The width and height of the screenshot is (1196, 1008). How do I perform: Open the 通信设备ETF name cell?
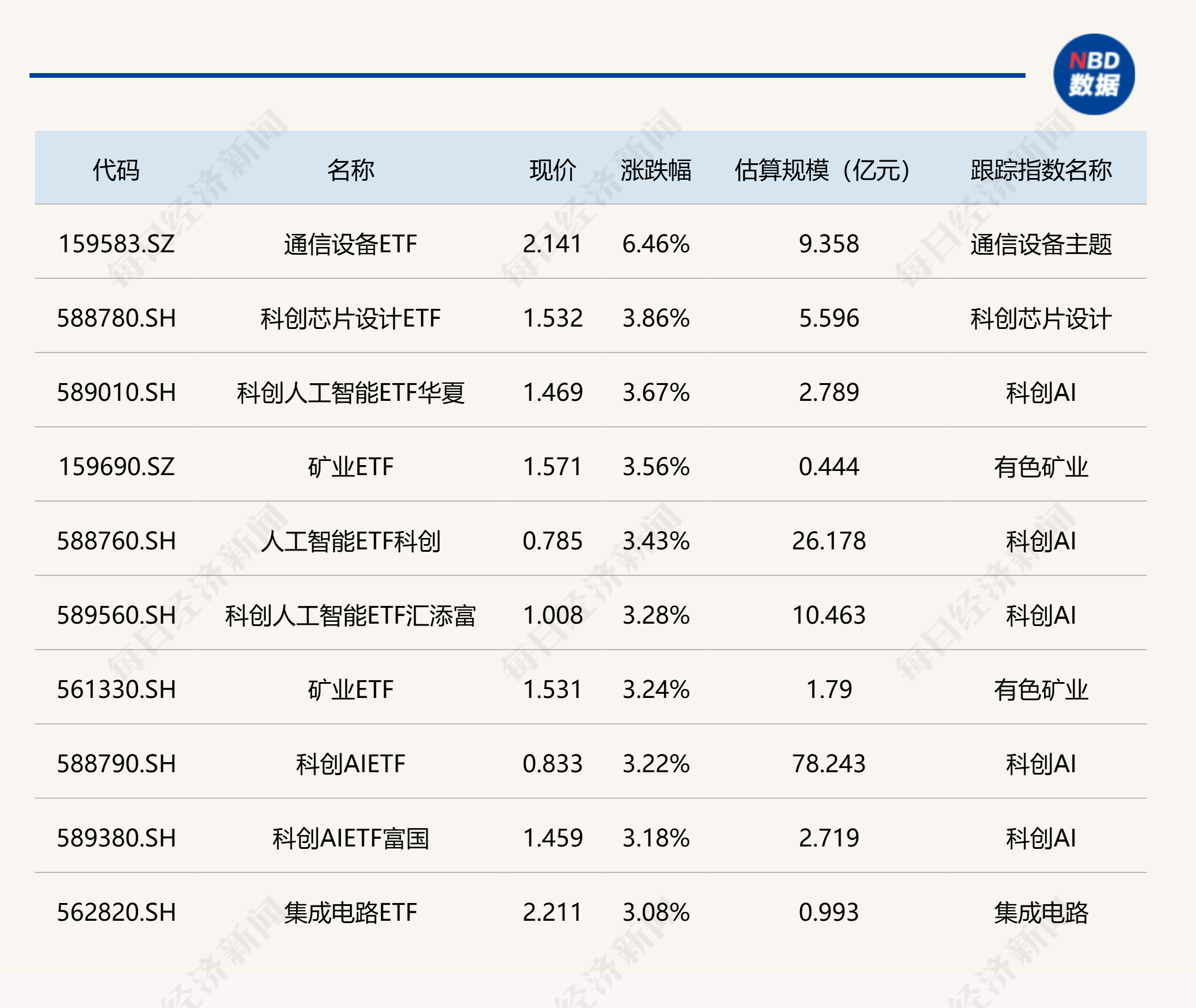point(350,244)
